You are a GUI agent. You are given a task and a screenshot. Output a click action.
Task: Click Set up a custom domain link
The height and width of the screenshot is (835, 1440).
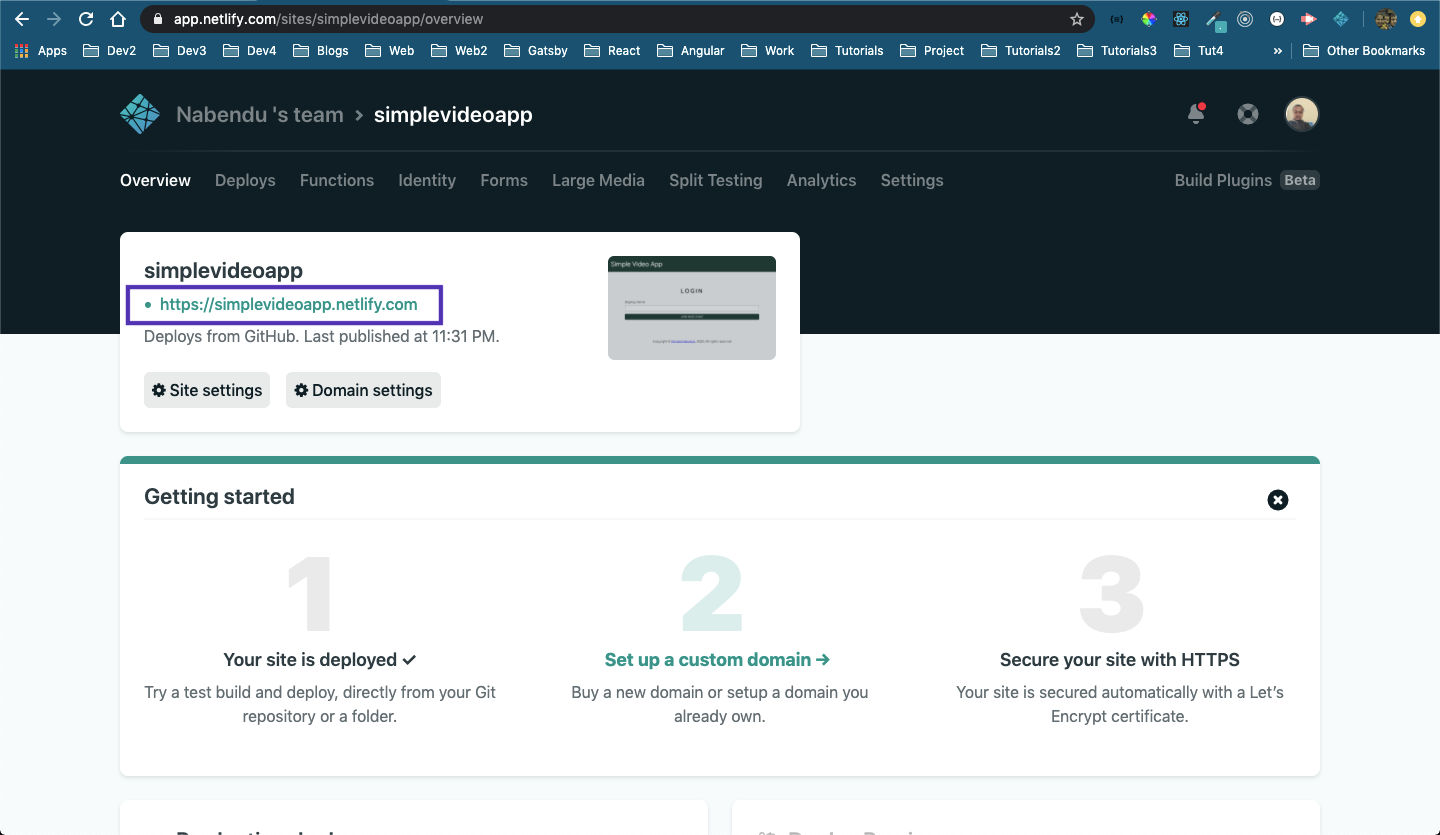pos(718,659)
